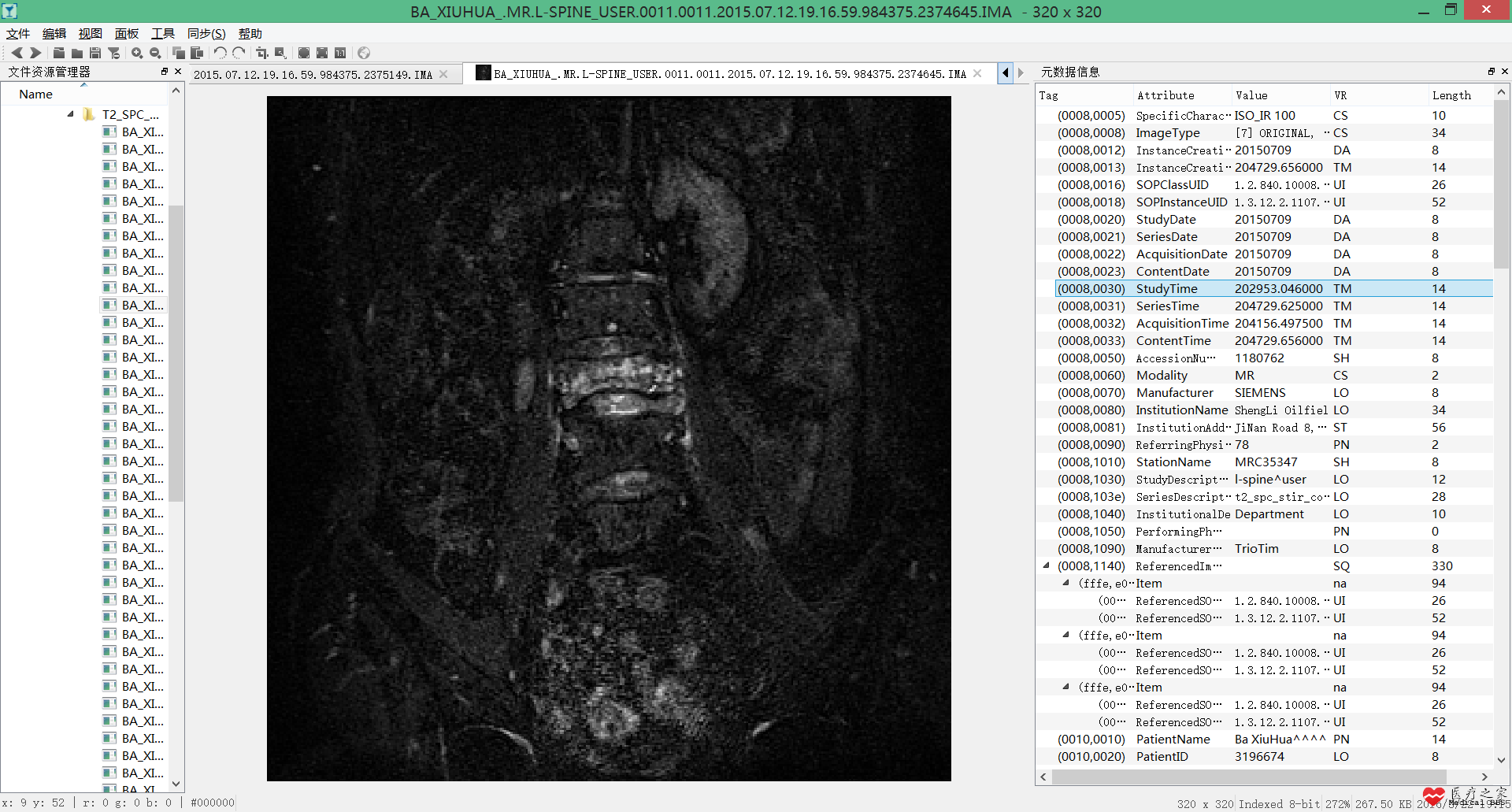Close the 文件资源管理器 panel

178,72
